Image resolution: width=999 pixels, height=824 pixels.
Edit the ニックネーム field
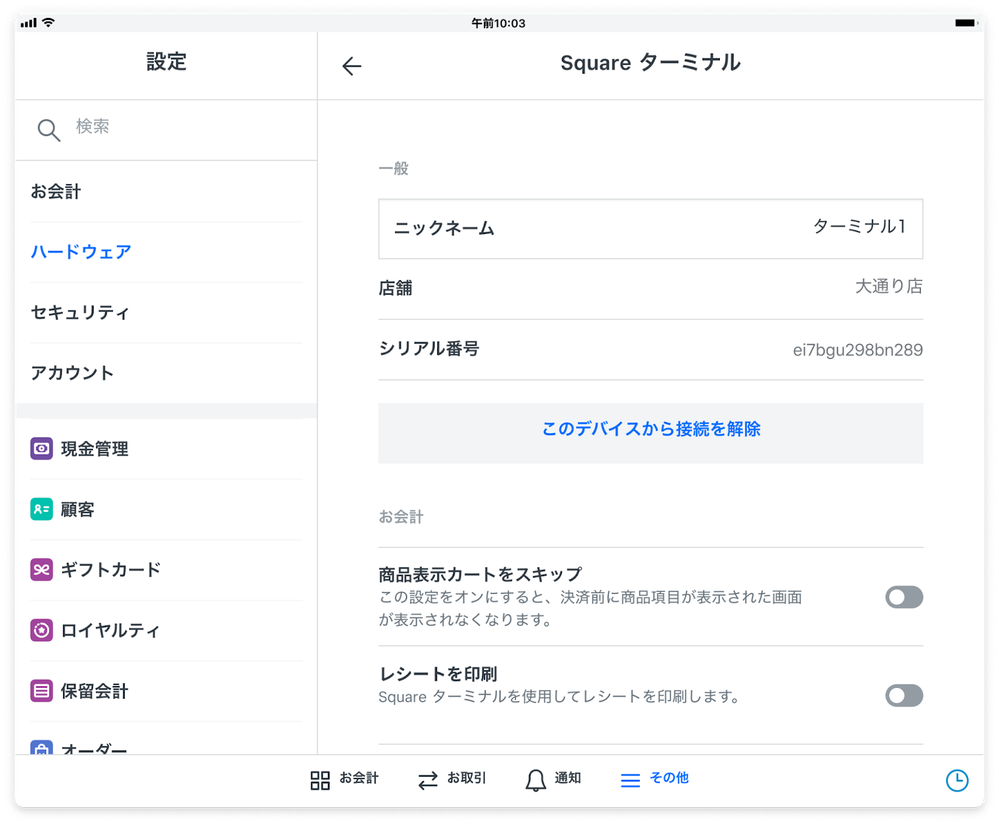[x=650, y=229]
